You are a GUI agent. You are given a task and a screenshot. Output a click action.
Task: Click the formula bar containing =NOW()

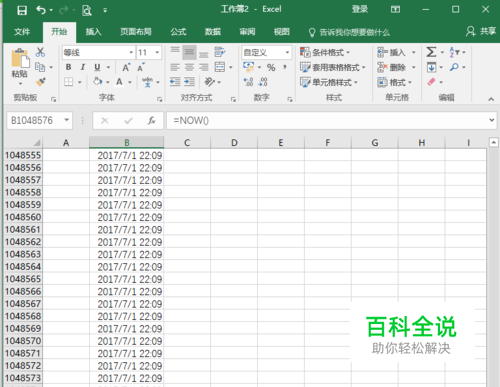(x=328, y=120)
